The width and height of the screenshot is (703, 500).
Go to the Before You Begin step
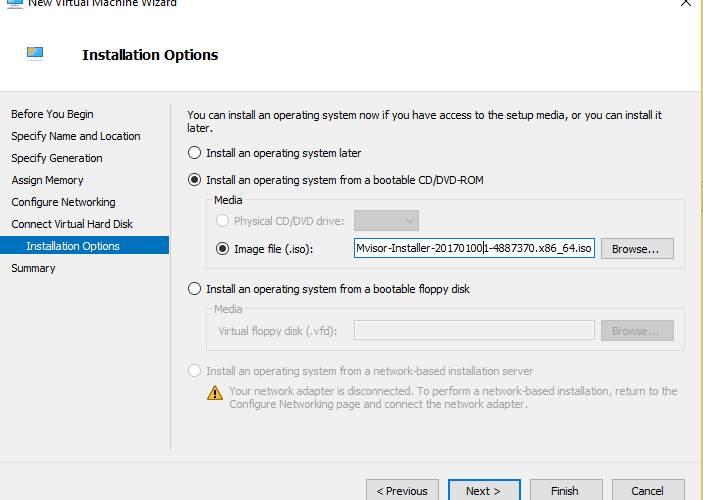52,114
